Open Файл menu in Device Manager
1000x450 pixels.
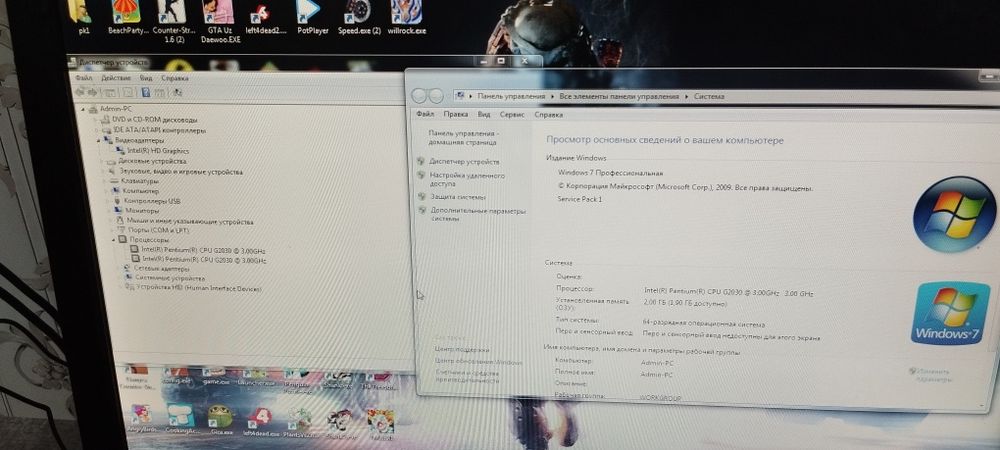pyautogui.click(x=84, y=78)
